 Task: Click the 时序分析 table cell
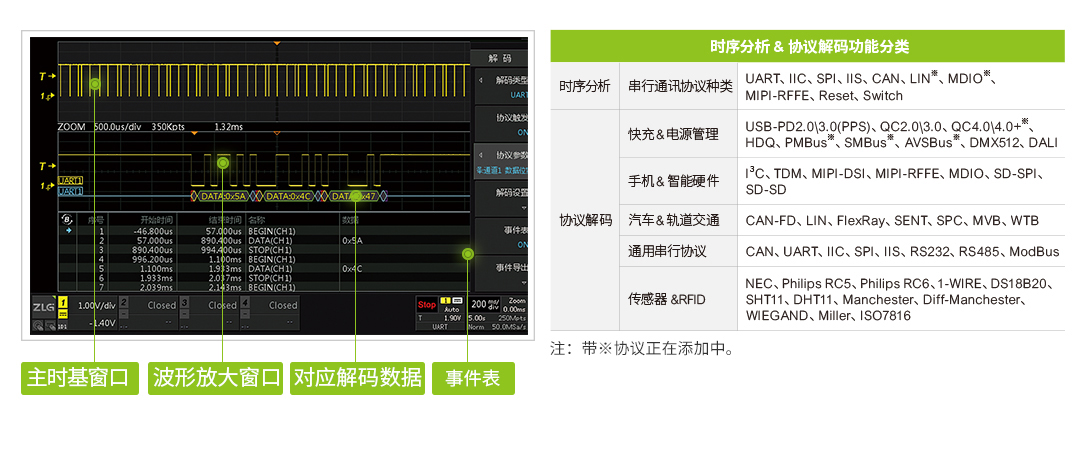click(x=585, y=86)
